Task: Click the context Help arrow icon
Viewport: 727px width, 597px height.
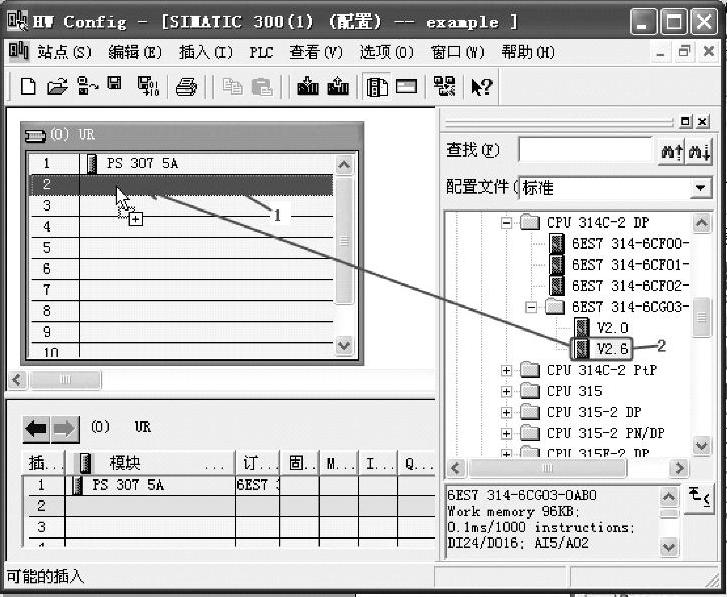Action: pyautogui.click(x=481, y=87)
